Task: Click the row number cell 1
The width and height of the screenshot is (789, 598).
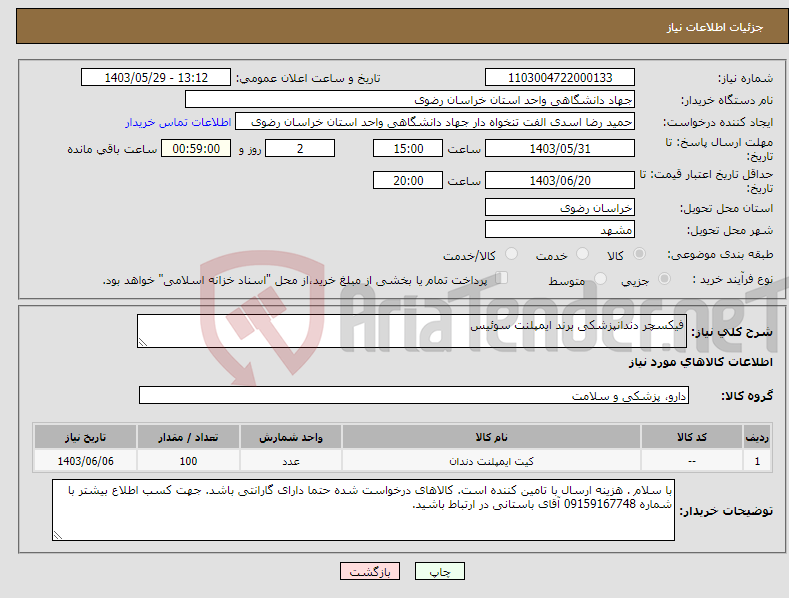Action: click(757, 461)
